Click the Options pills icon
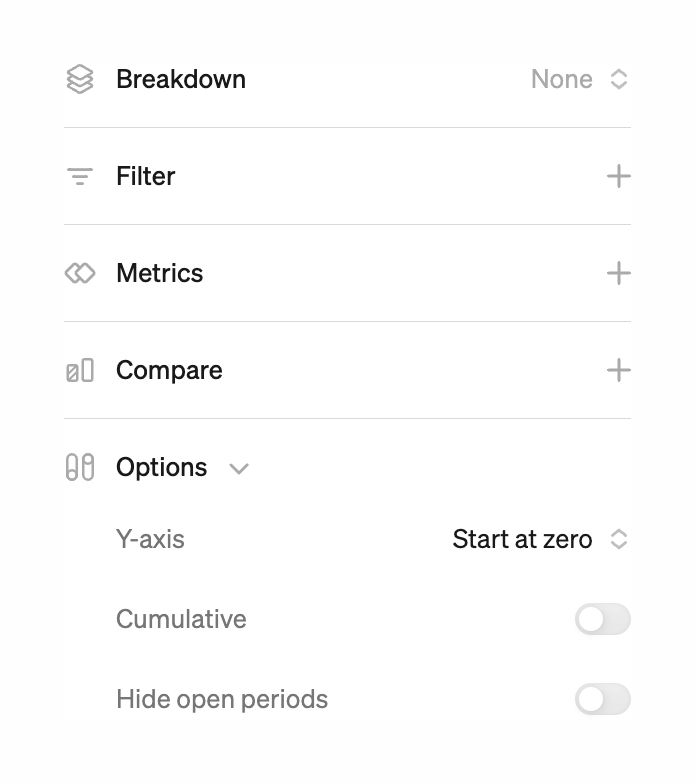 (x=80, y=467)
